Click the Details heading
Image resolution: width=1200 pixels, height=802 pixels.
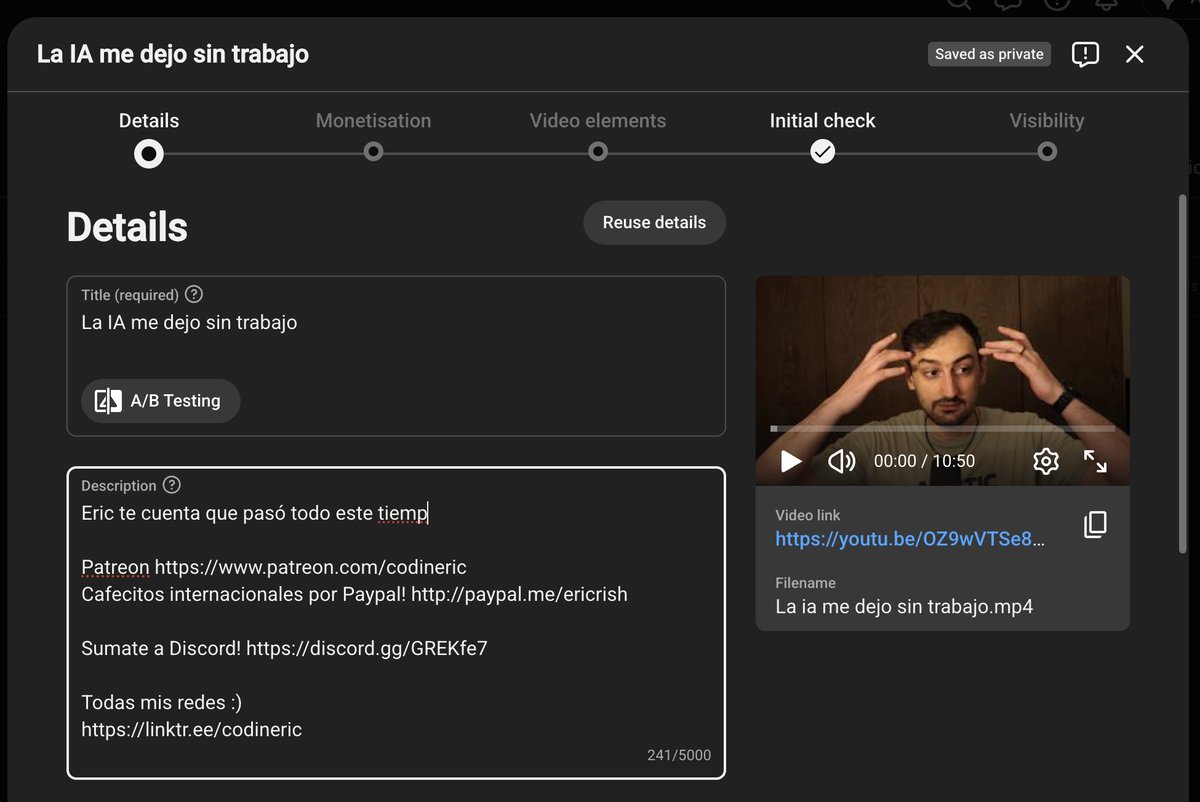(127, 228)
